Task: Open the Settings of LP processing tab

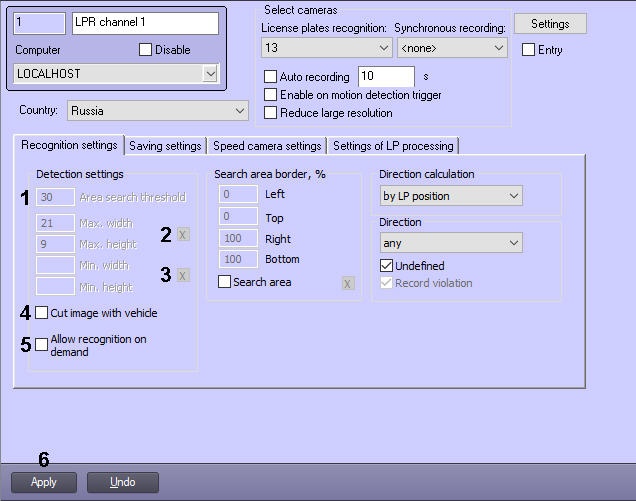Action: click(393, 146)
